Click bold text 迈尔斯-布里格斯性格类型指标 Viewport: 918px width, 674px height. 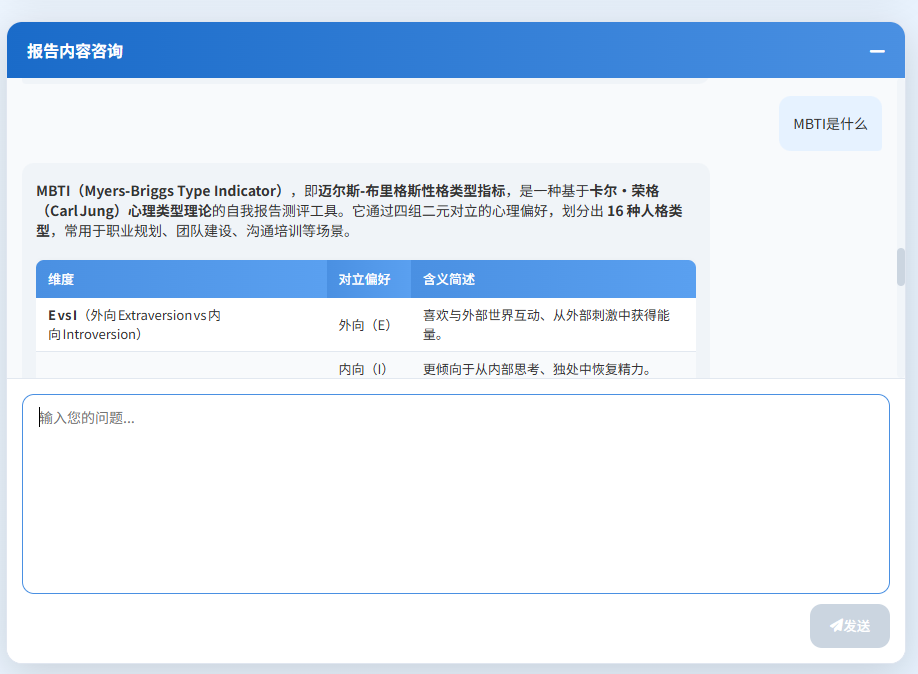click(x=412, y=191)
